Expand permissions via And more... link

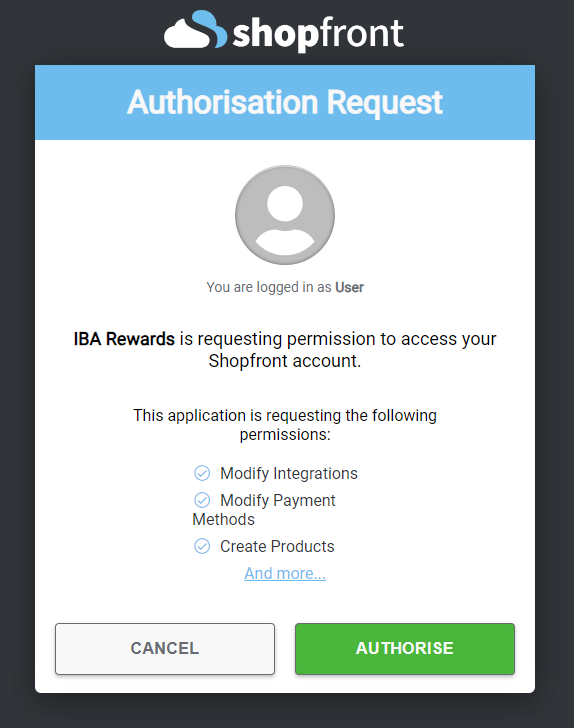[285, 573]
